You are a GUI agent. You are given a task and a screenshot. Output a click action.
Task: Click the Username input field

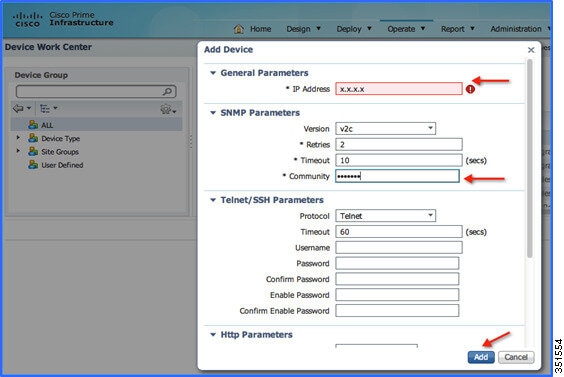[x=399, y=247]
